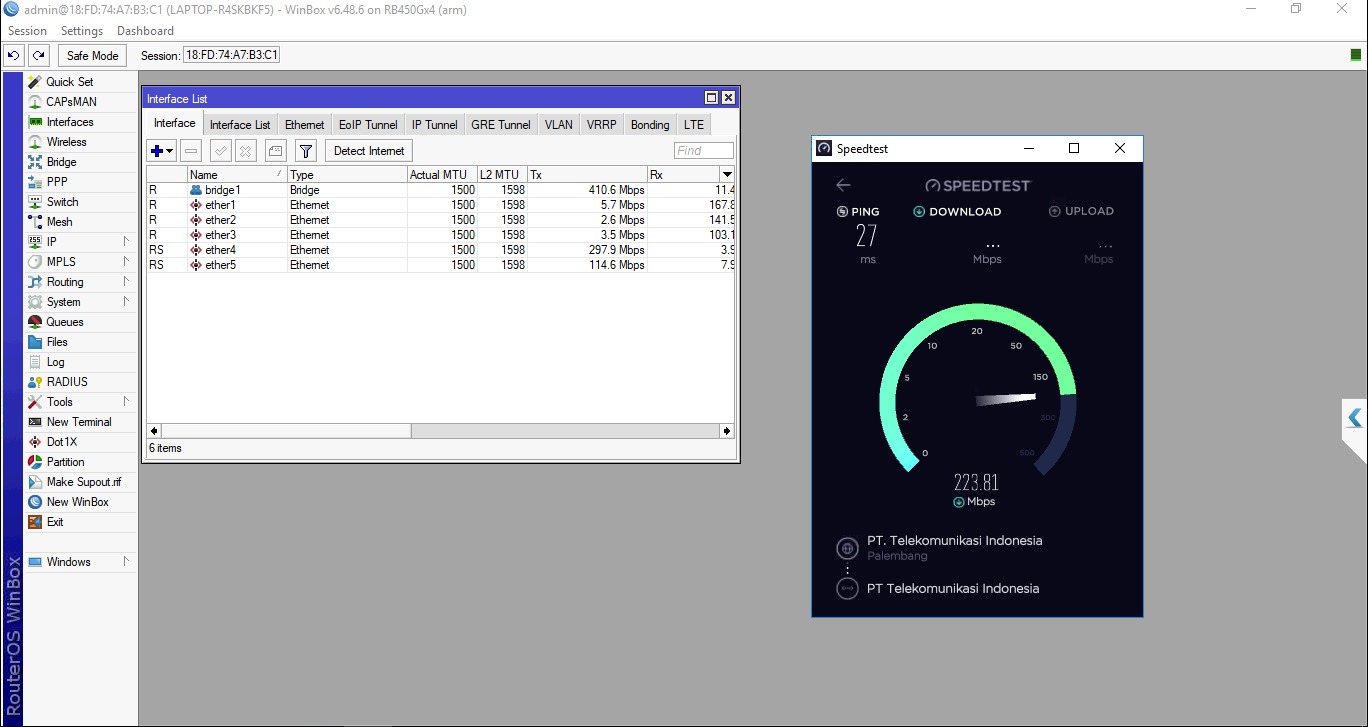This screenshot has width=1368, height=727.
Task: Select the ether4 interface row
Action: point(441,250)
